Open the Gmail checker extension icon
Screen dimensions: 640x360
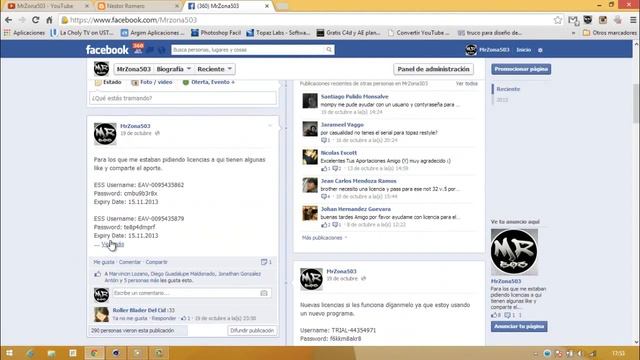tap(573, 20)
